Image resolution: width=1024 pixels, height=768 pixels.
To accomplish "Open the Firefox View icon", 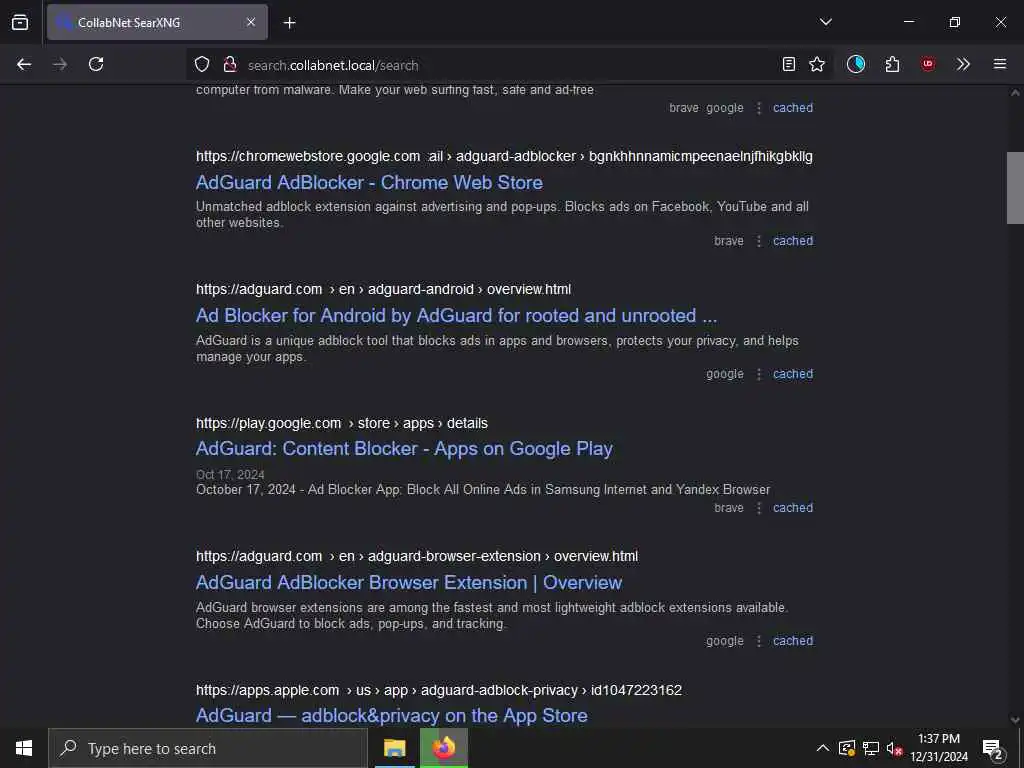I will click(20, 22).
